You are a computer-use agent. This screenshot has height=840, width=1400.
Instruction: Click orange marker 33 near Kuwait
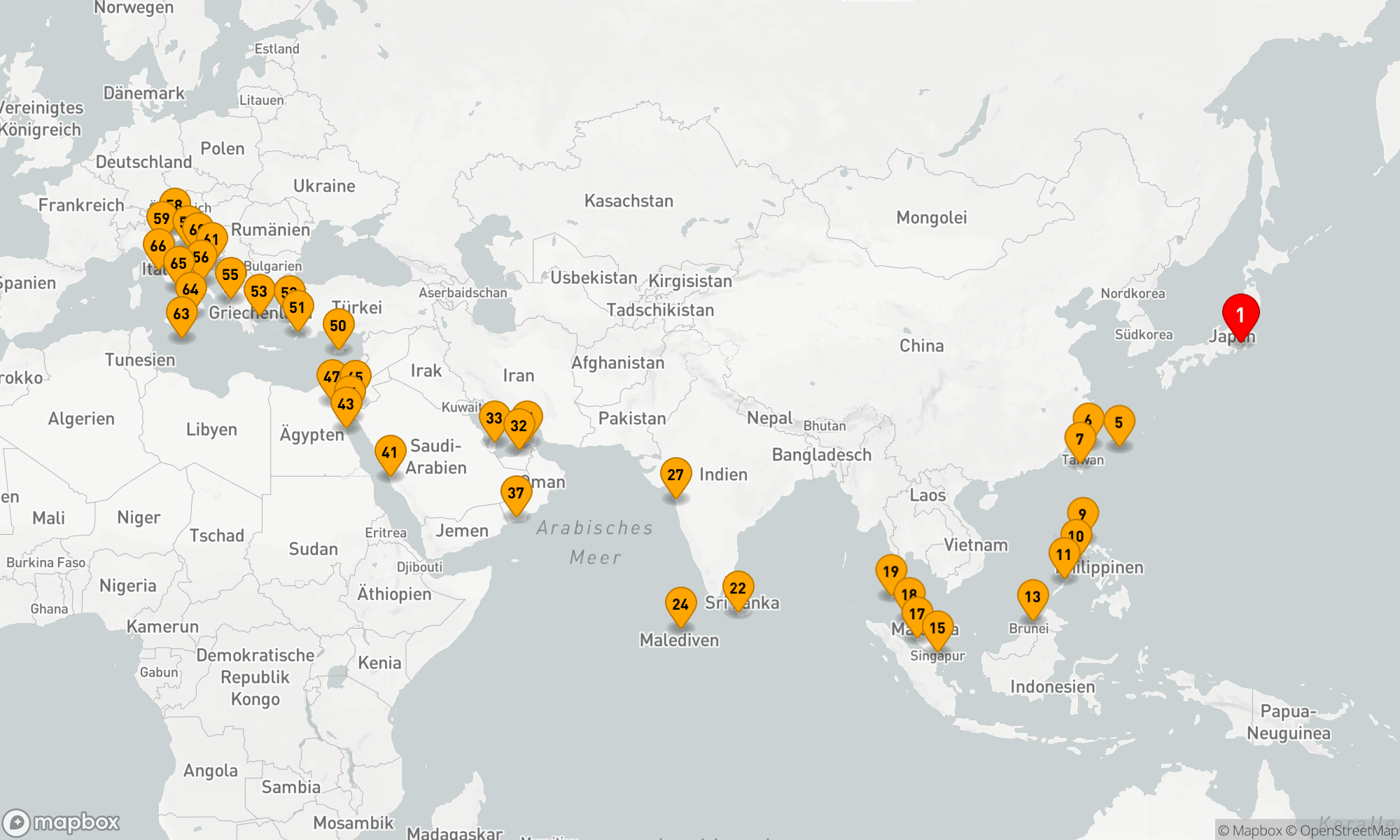point(493,419)
